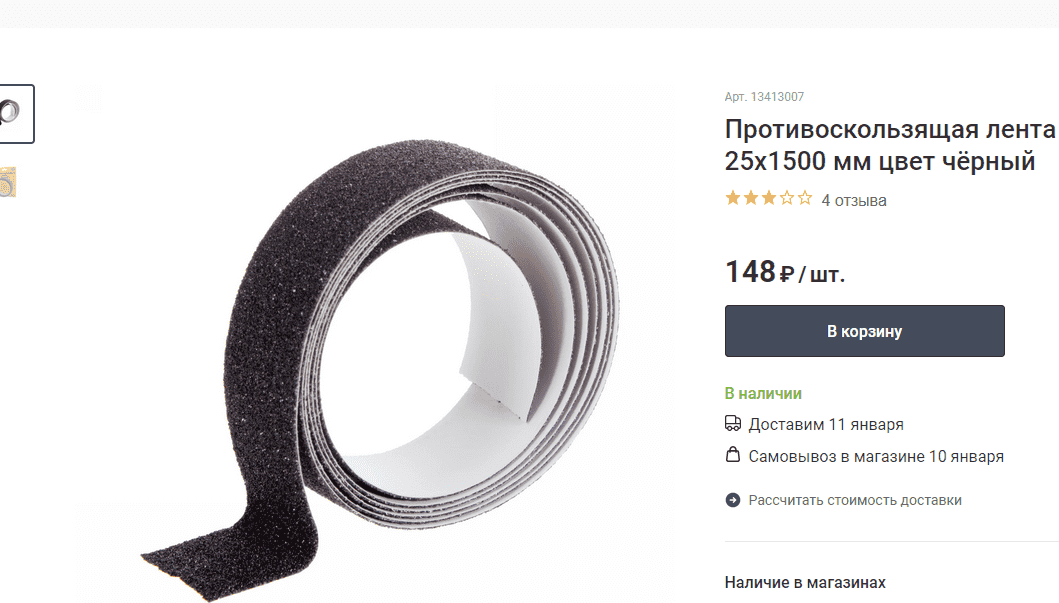Click the circled arrow delivery-cost icon
Screen dimensions: 1059x603
pyautogui.click(x=733, y=500)
